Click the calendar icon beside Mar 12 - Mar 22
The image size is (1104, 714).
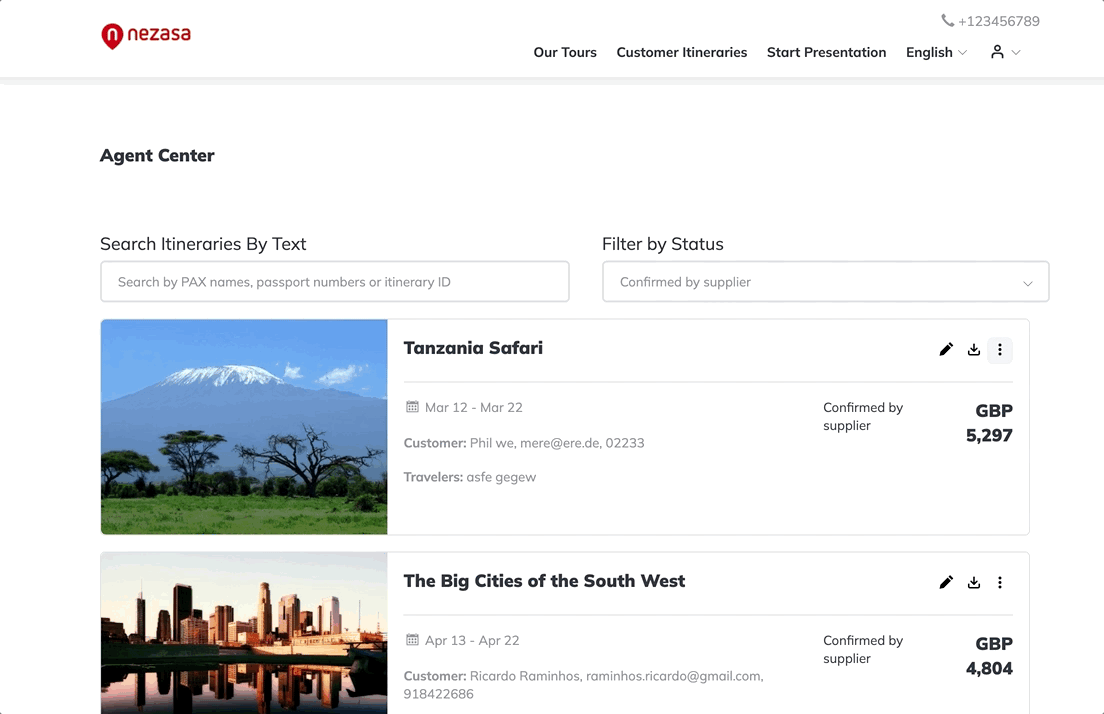(x=413, y=406)
